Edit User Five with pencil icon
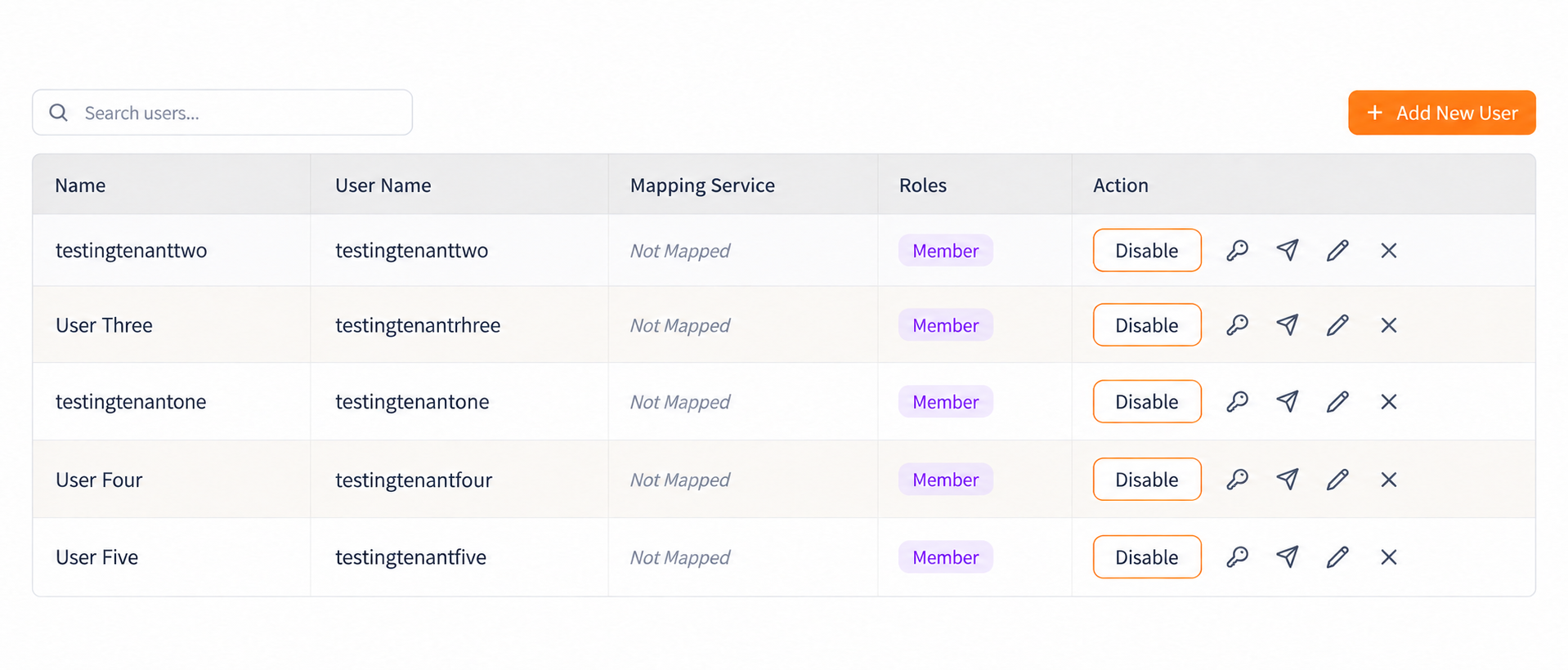This screenshot has width=1568, height=670. (x=1337, y=557)
